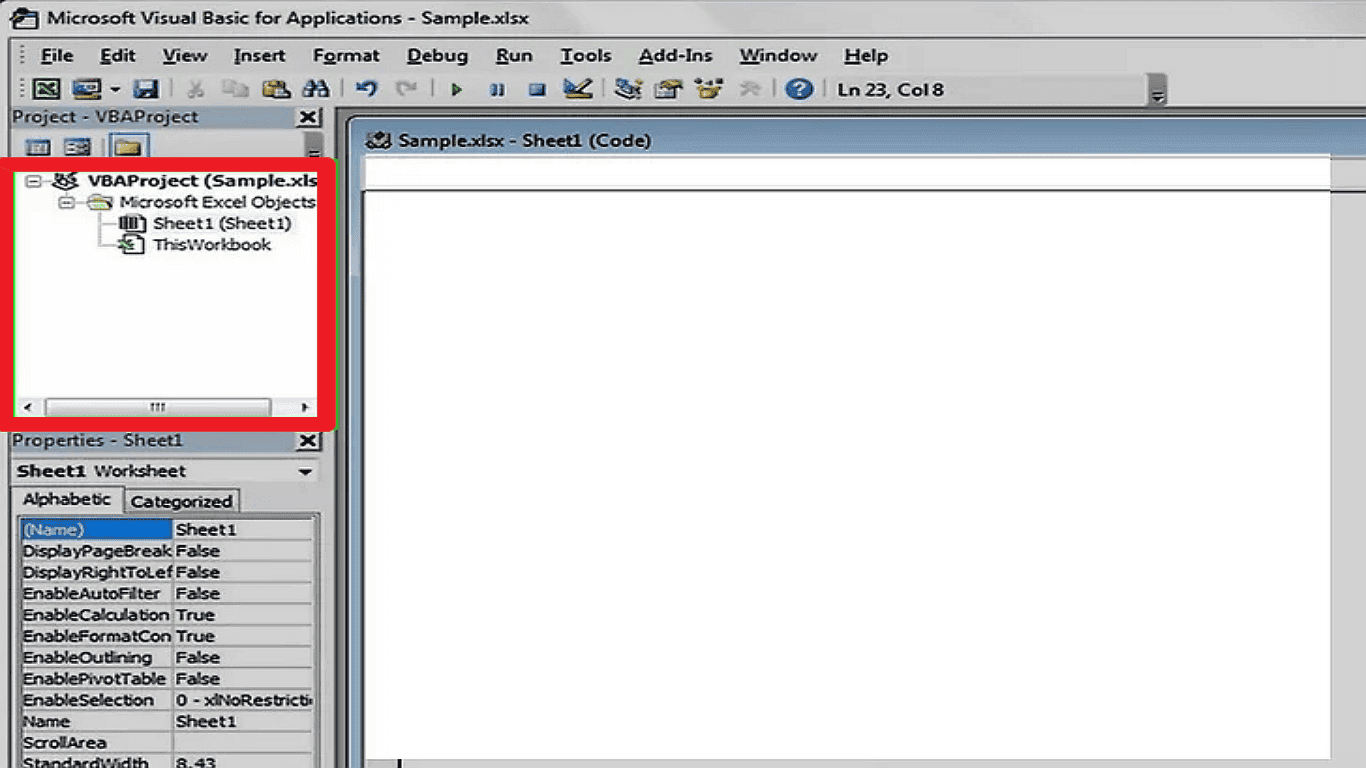Click the EnableCalculation True value
This screenshot has height=768, width=1366.
coord(243,615)
